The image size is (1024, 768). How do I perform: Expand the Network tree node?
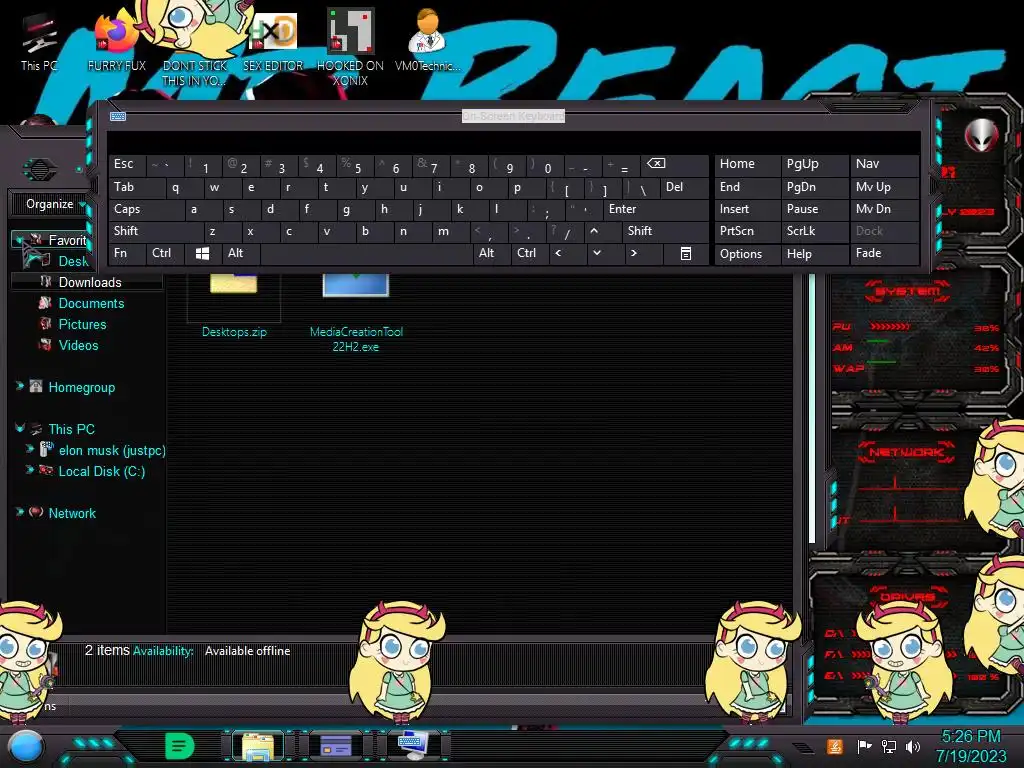[x=20, y=512]
